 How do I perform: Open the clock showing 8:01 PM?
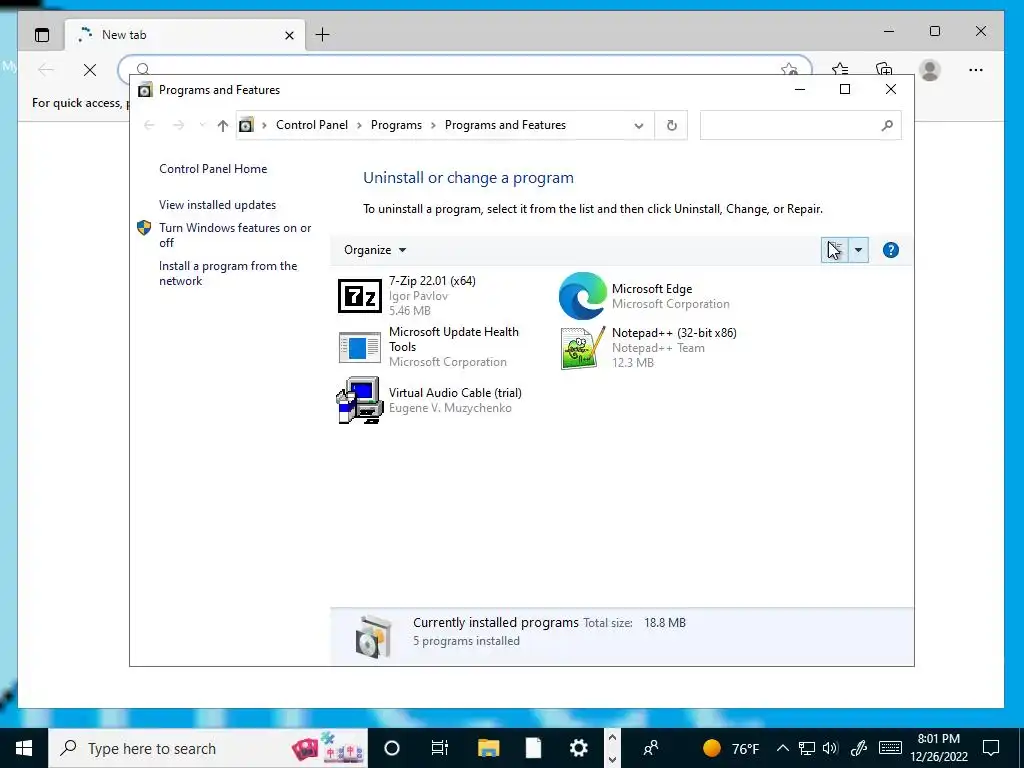pos(939,748)
